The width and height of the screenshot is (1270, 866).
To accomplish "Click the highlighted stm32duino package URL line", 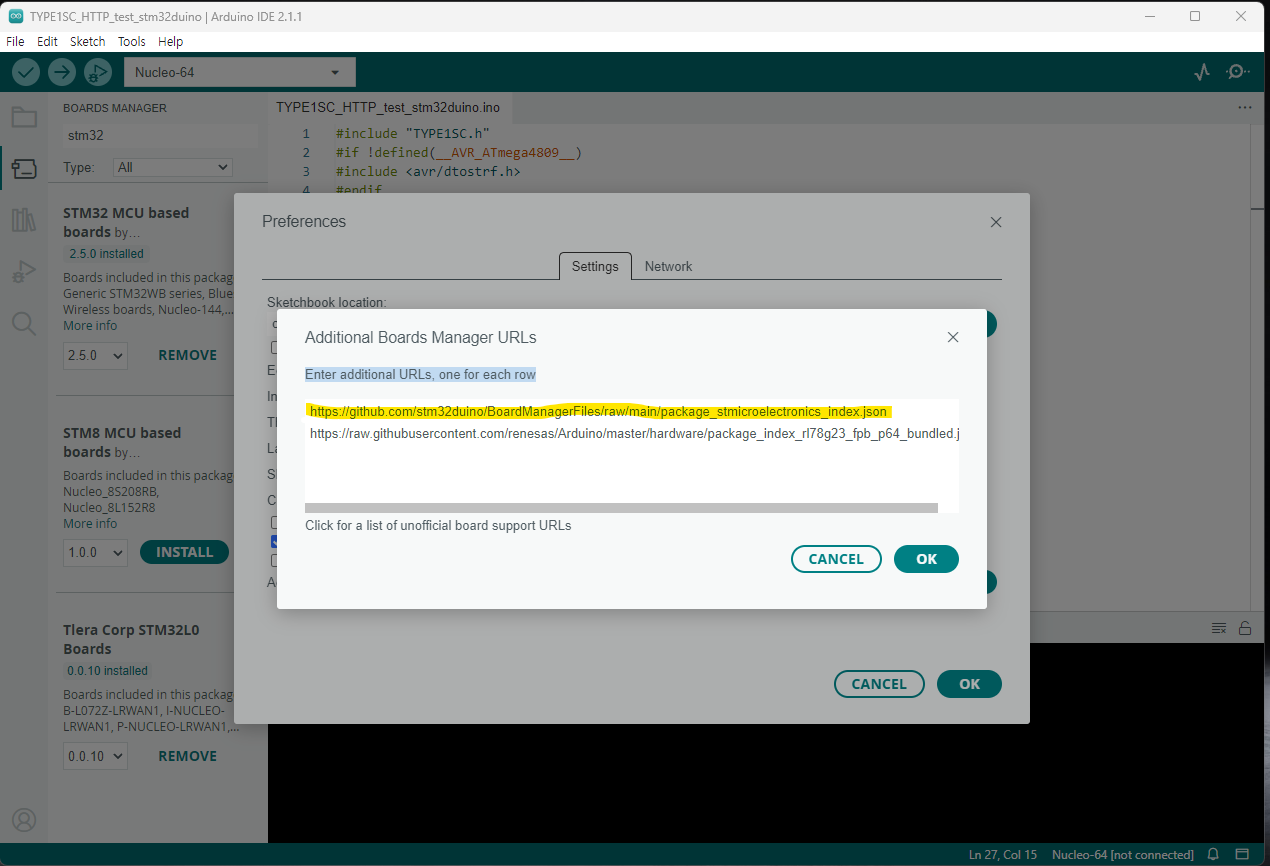I will point(598,411).
